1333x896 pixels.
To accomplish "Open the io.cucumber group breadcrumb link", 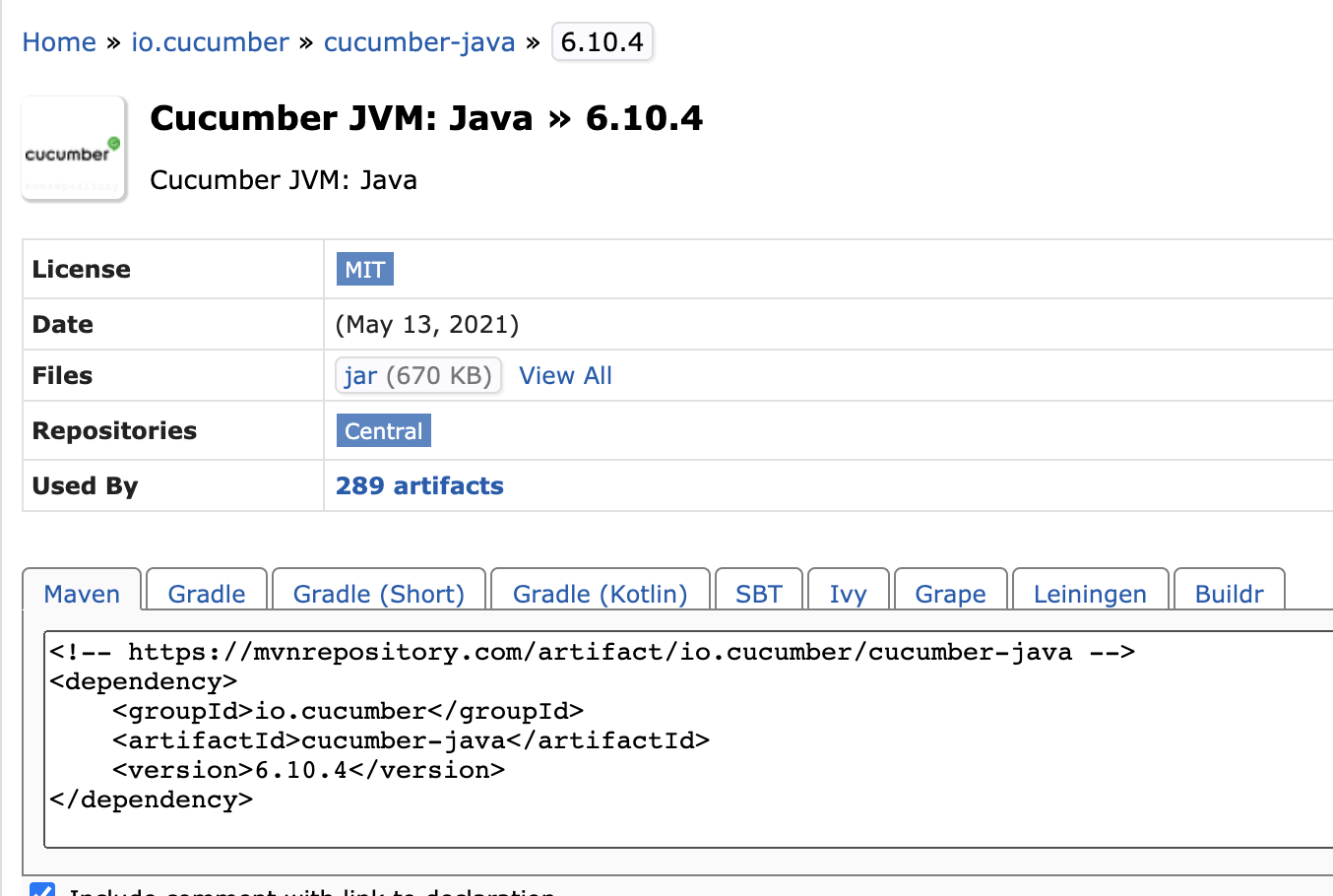I will coord(210,41).
